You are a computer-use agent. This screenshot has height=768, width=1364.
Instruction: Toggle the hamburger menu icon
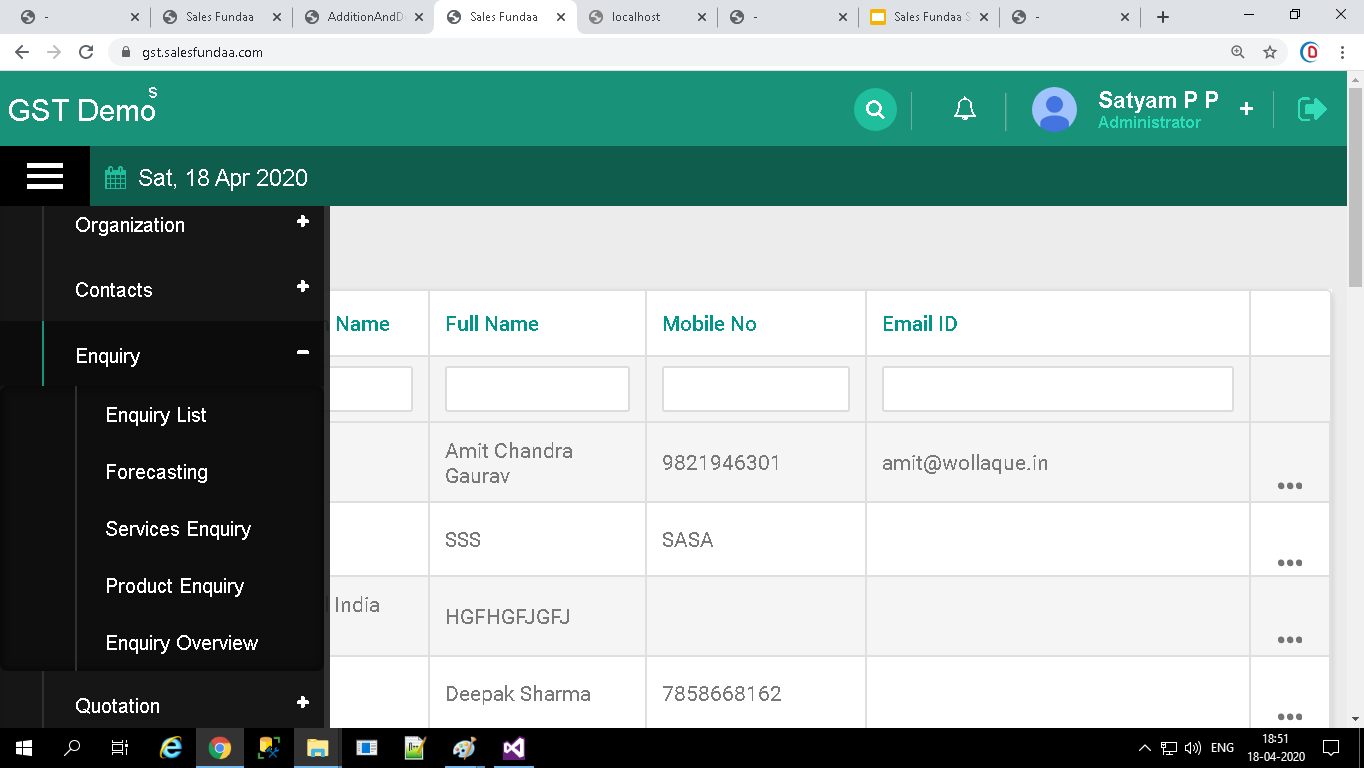click(x=45, y=177)
